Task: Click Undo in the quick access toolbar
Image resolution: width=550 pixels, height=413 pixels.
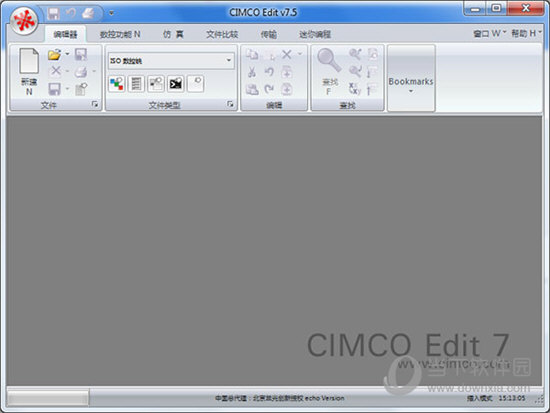Action: click(x=71, y=13)
